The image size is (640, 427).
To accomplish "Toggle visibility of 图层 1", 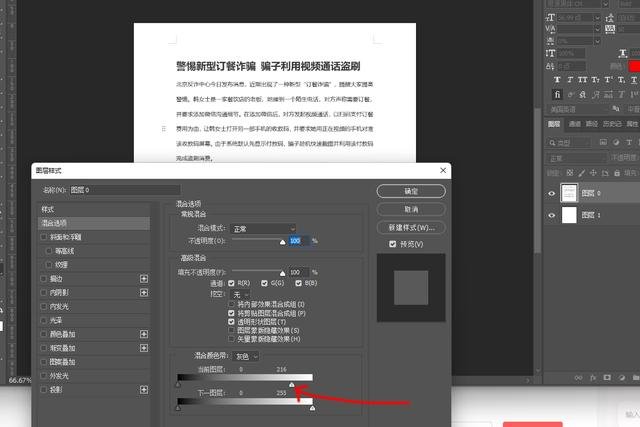I will [552, 216].
